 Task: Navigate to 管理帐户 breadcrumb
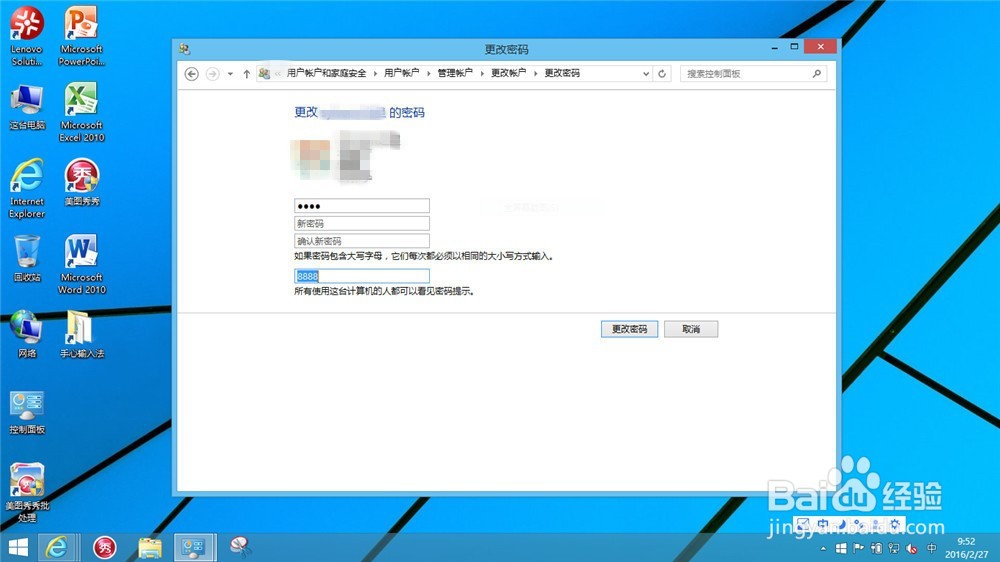click(x=455, y=73)
